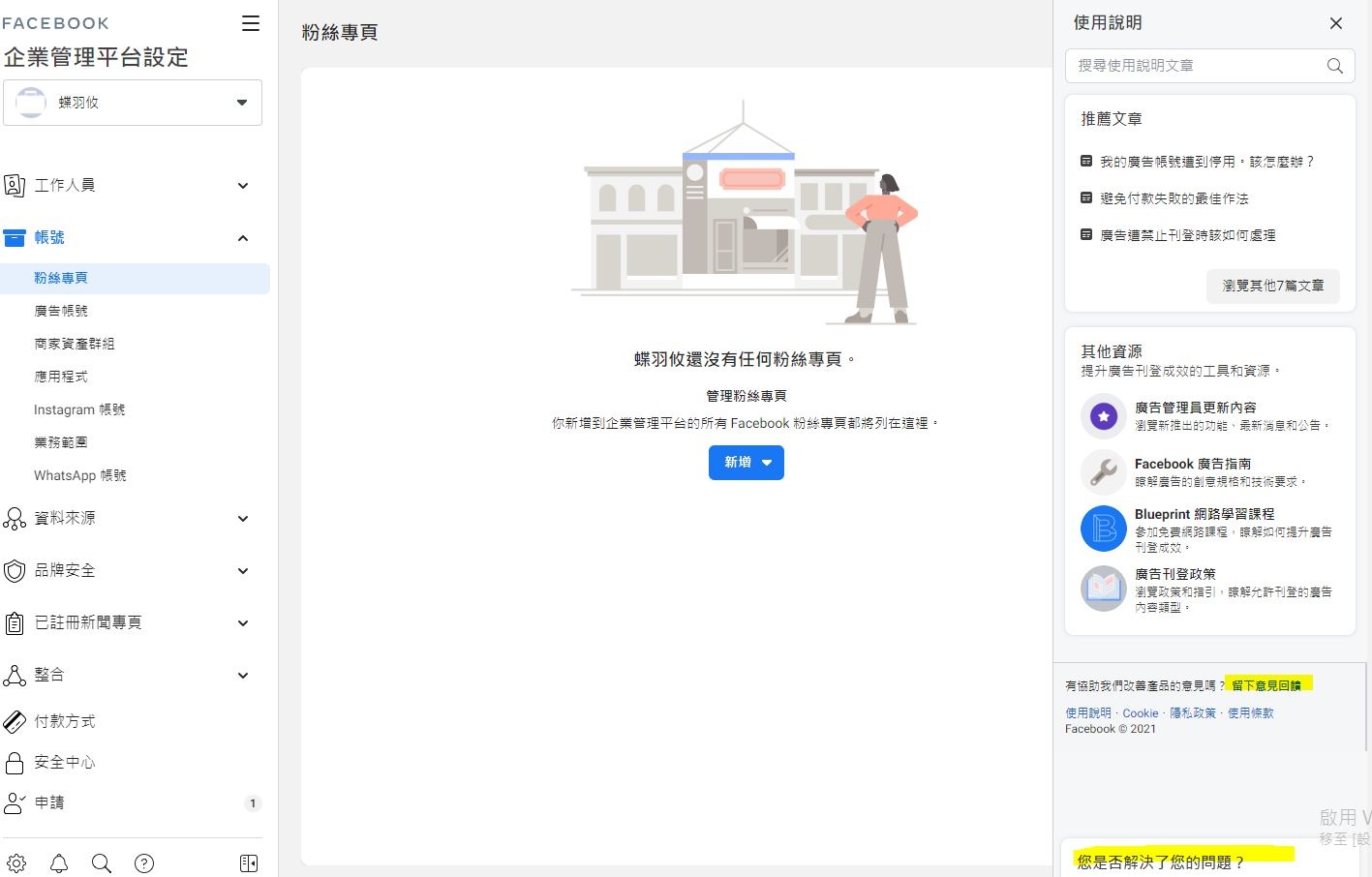Open the 蝶羽攸 business account dropdown

click(133, 103)
